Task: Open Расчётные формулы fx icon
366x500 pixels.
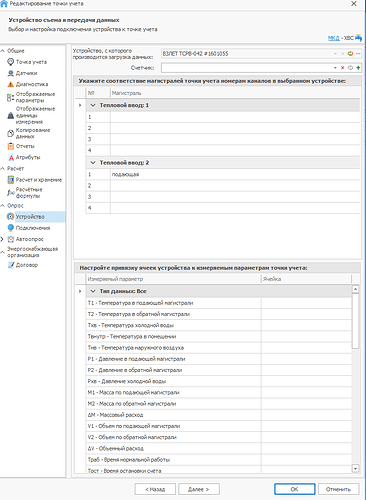Action: click(11, 193)
